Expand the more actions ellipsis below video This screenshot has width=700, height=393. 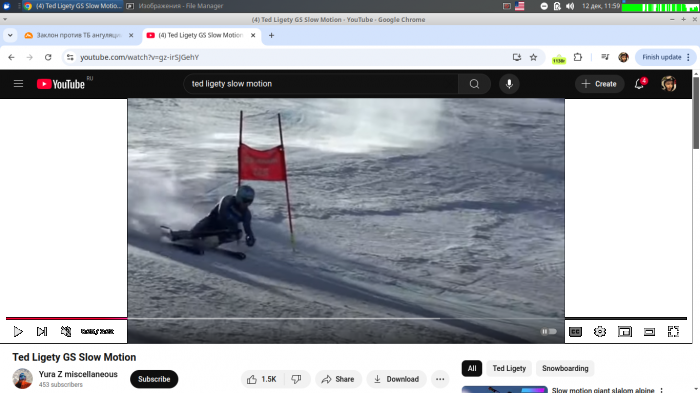[x=440, y=379]
